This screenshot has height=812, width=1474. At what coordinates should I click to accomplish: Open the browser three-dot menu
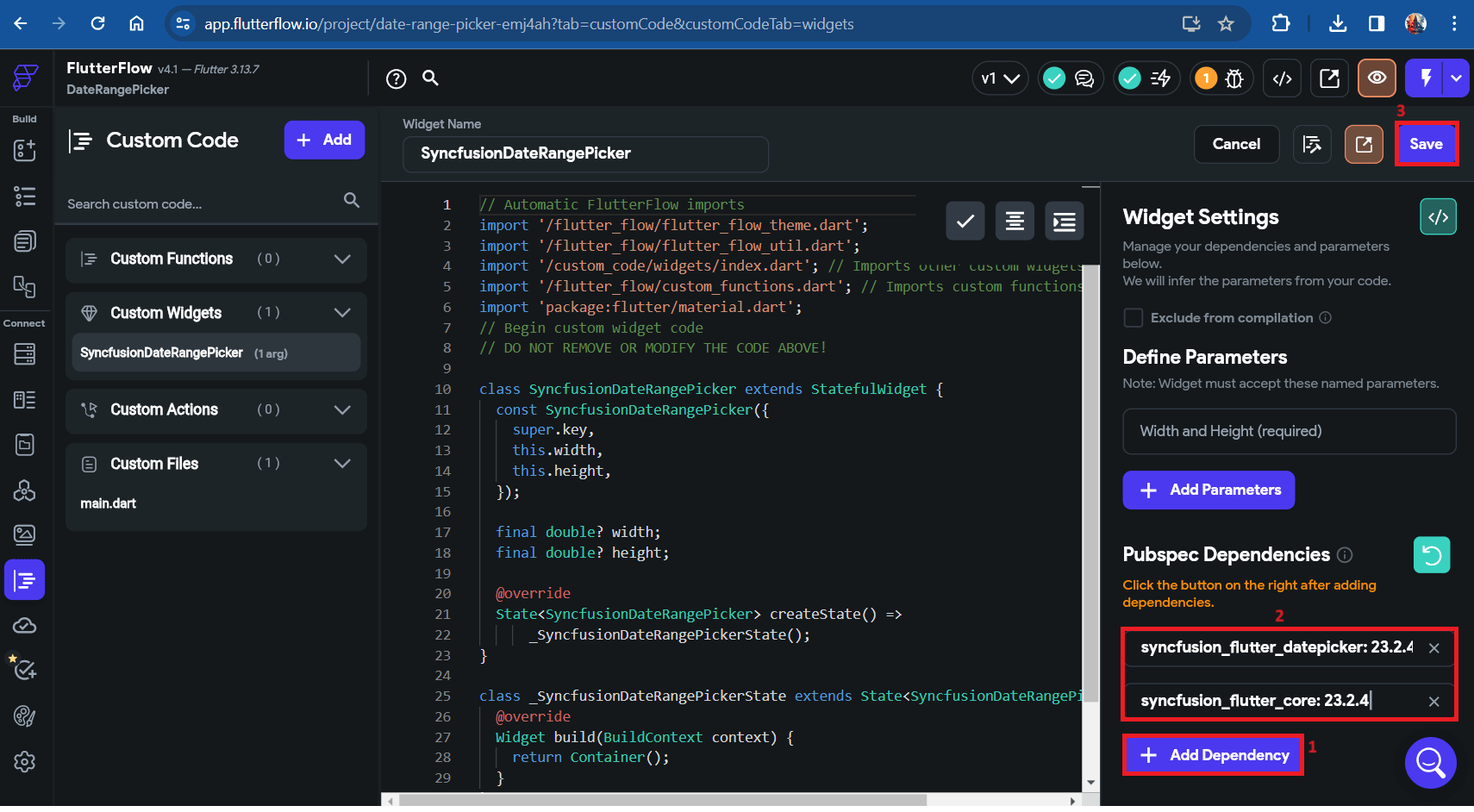coord(1454,23)
